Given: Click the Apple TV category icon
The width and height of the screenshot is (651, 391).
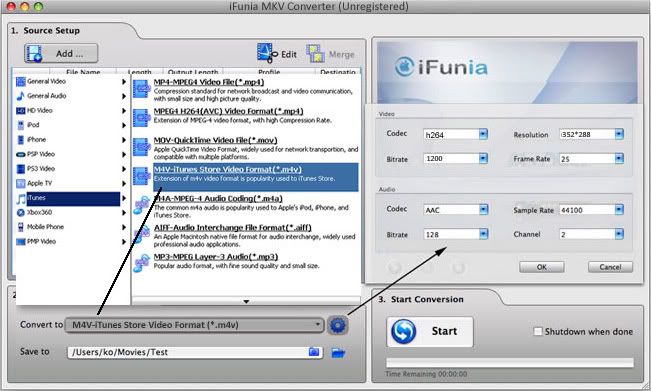Looking at the screenshot, I should (21, 183).
